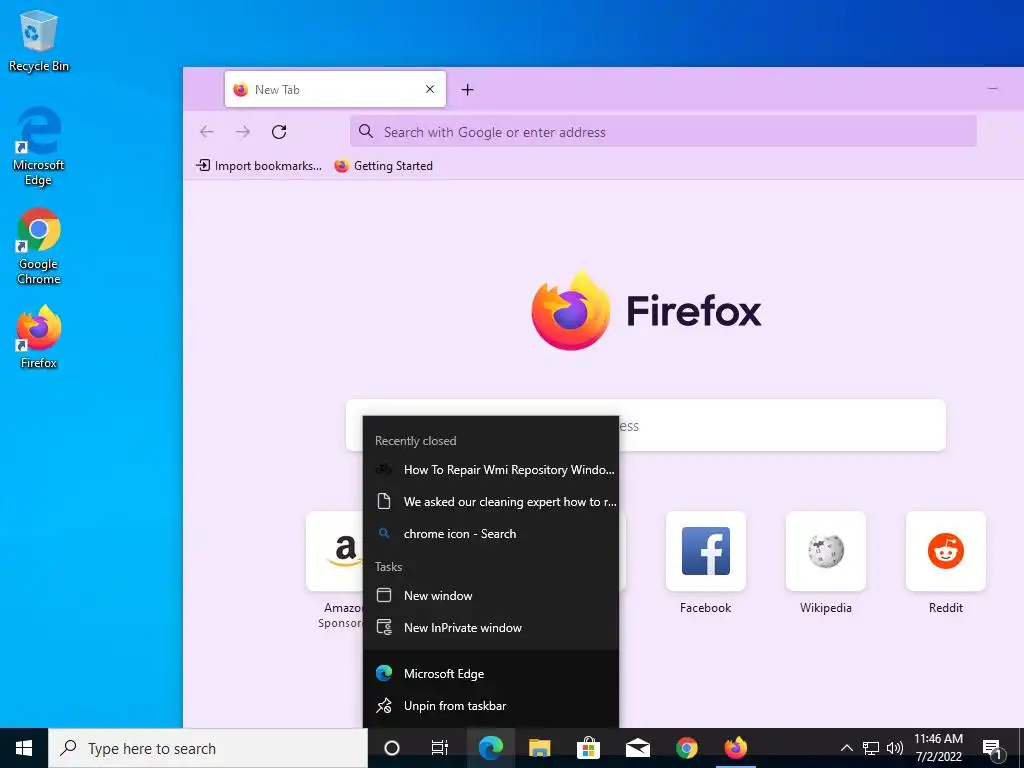
Task: Open recently closed chrome icon search
Action: pyautogui.click(x=490, y=534)
